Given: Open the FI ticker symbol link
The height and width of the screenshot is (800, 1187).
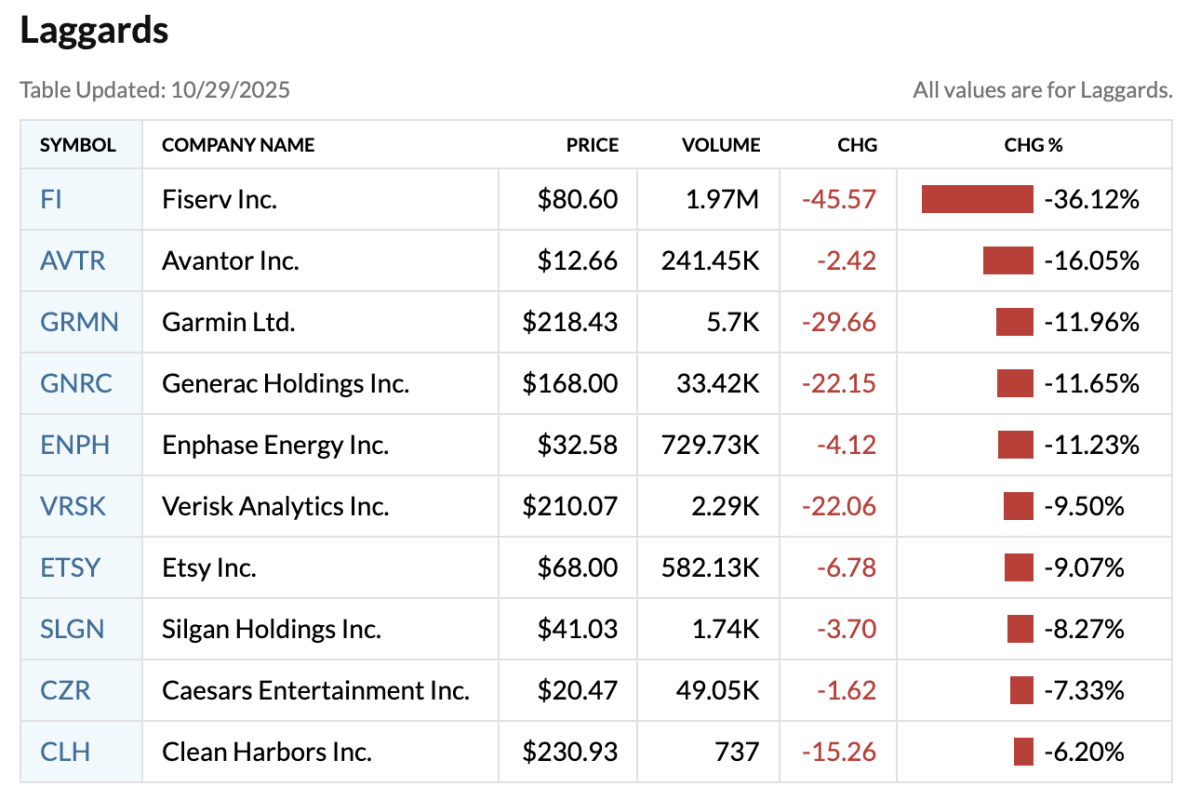Looking at the screenshot, I should click(x=51, y=199).
